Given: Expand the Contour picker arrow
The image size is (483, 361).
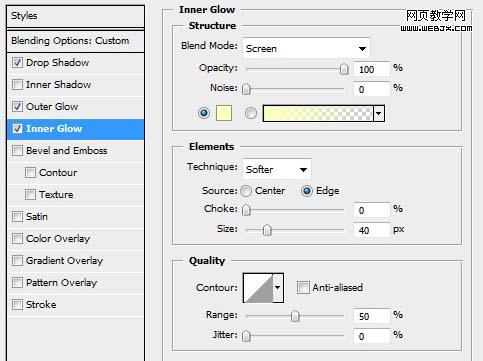Looking at the screenshot, I should click(x=278, y=288).
